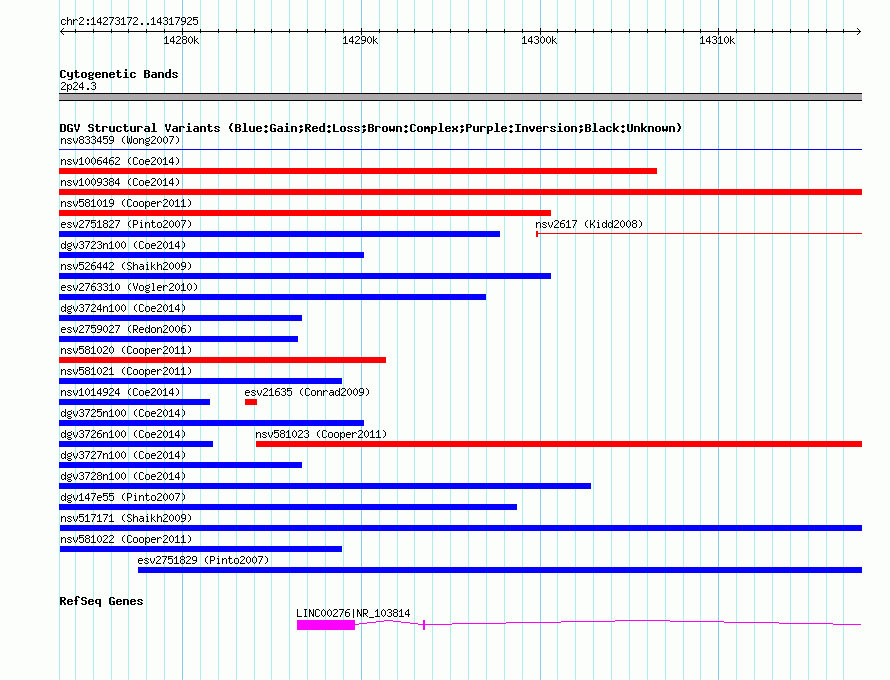Select the nsv581020 (Cooper2011) red bar
890x680 pixels.
tap(222, 360)
